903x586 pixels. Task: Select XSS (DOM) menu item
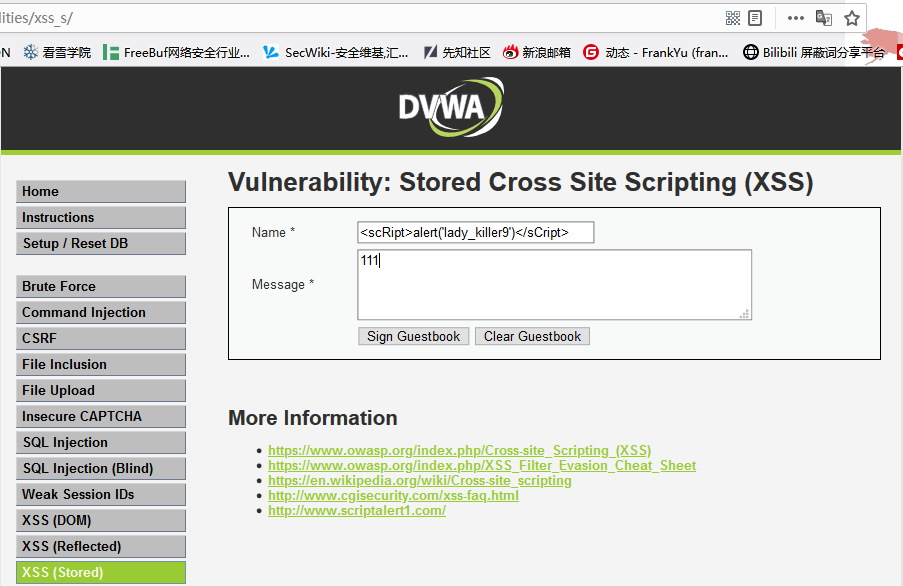pyautogui.click(x=101, y=520)
